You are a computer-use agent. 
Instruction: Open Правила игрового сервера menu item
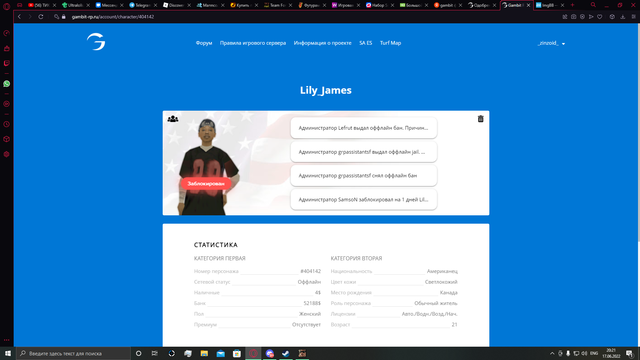pyautogui.click(x=253, y=43)
